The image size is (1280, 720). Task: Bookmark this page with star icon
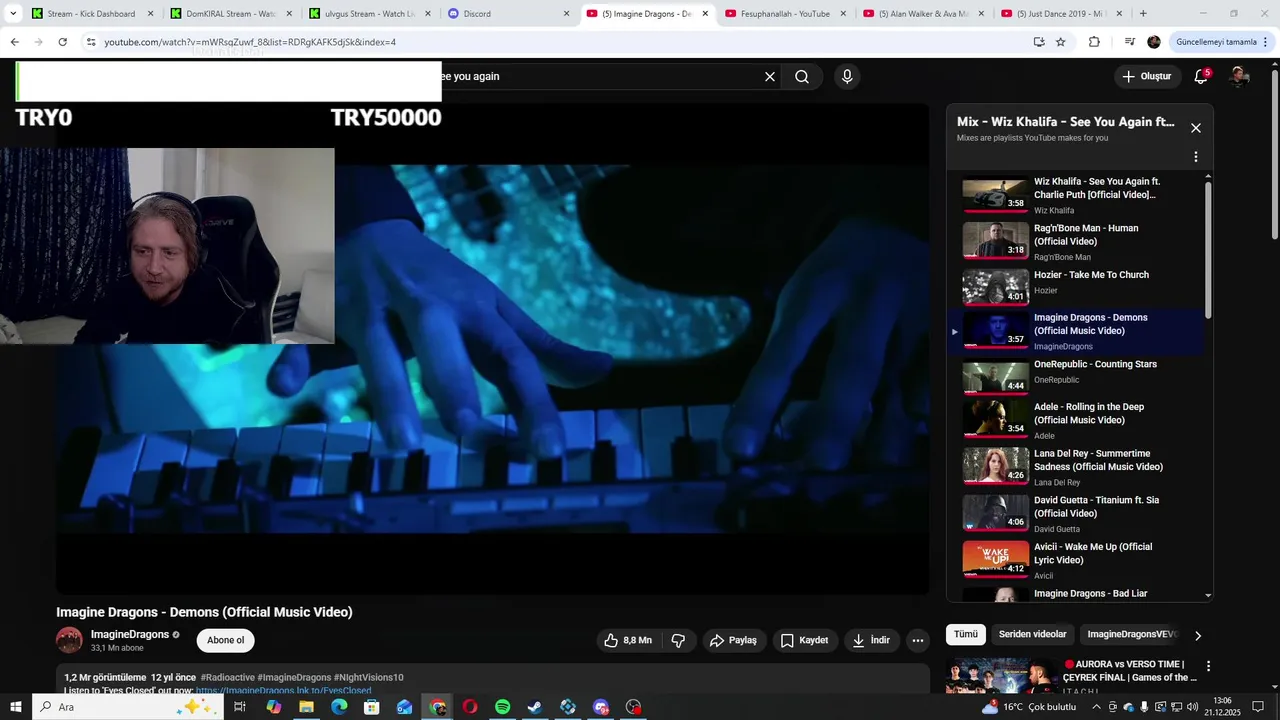point(1061,42)
